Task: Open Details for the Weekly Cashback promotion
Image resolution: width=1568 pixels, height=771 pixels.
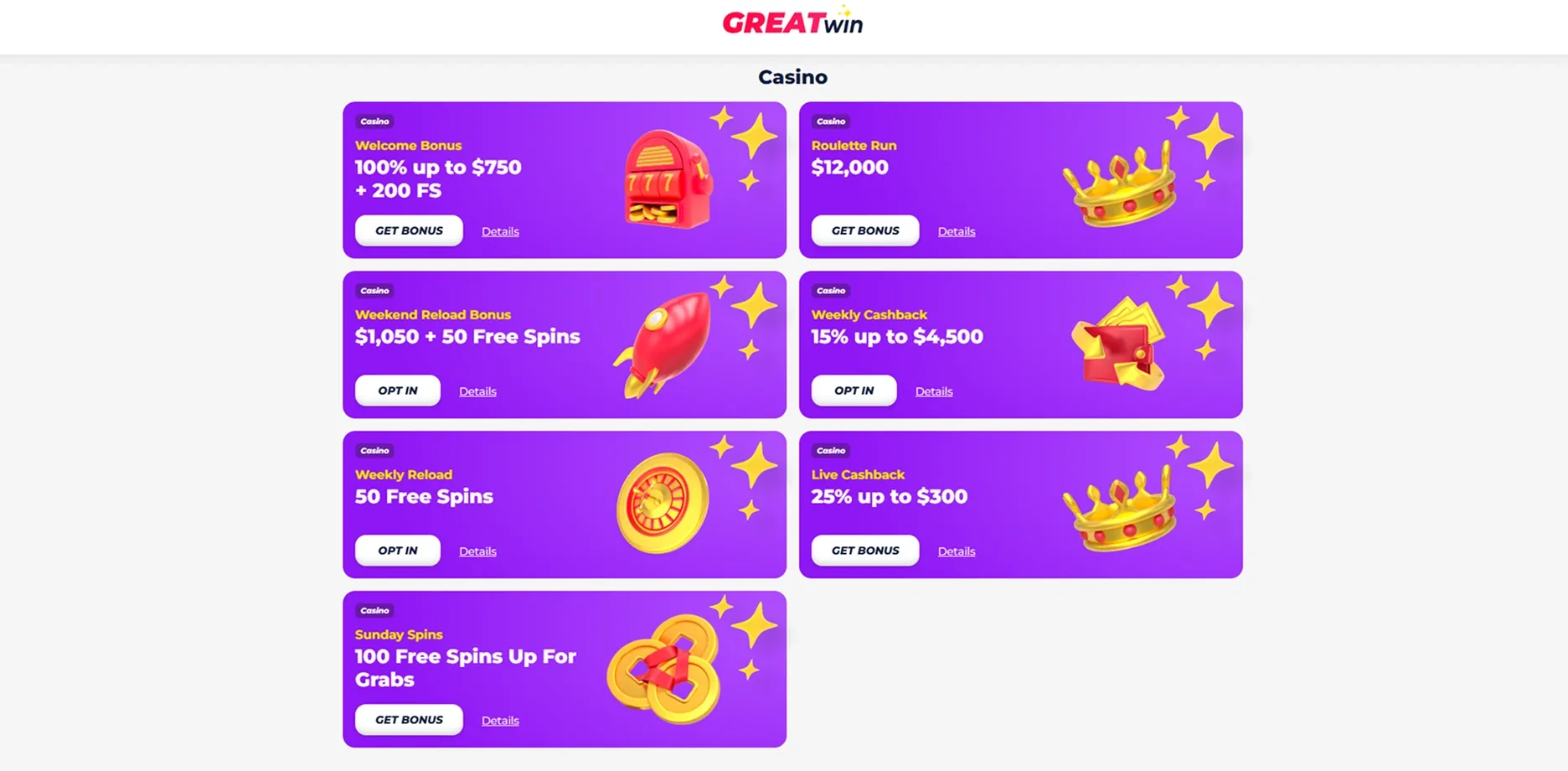Action: click(x=934, y=391)
